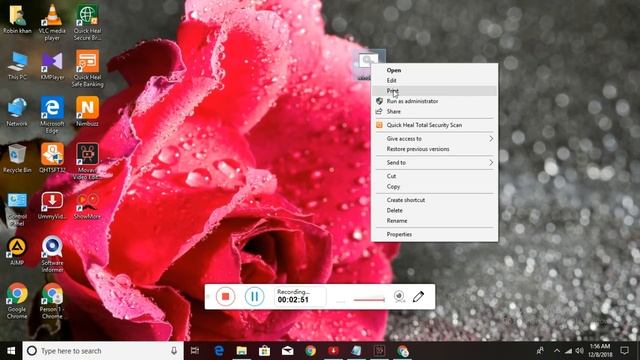640x360 pixels.
Task: Choose Restore previous versions
Action: tap(434, 149)
